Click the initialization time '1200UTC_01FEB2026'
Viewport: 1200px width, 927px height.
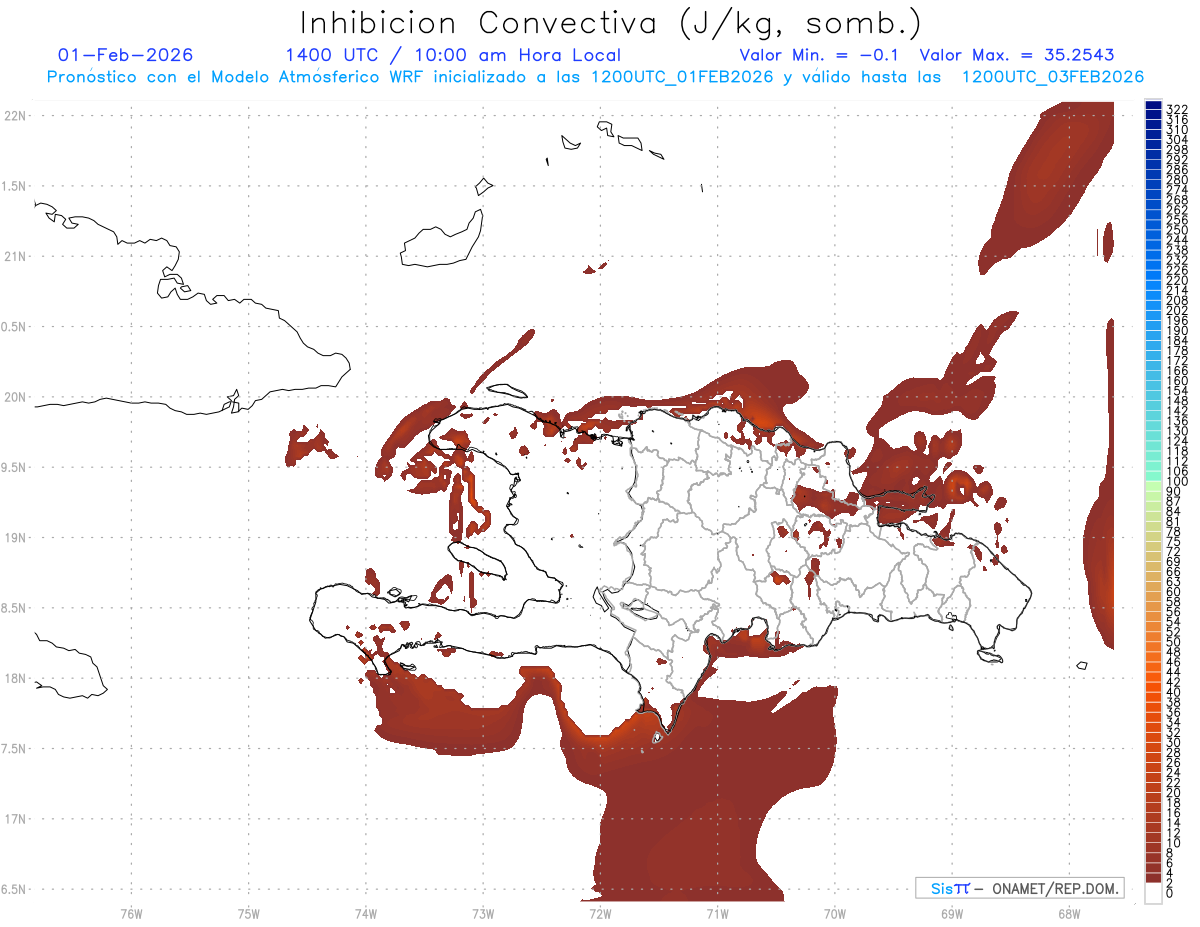point(682,77)
